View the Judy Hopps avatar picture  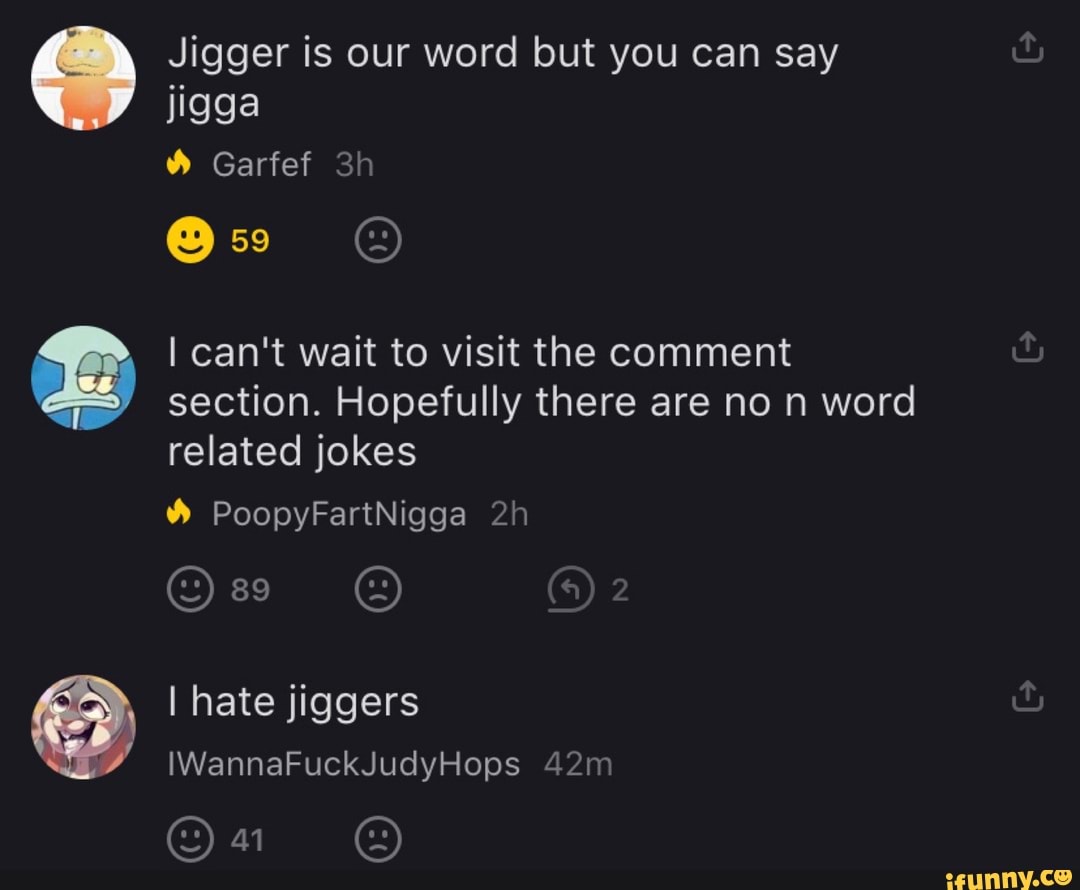click(x=83, y=727)
